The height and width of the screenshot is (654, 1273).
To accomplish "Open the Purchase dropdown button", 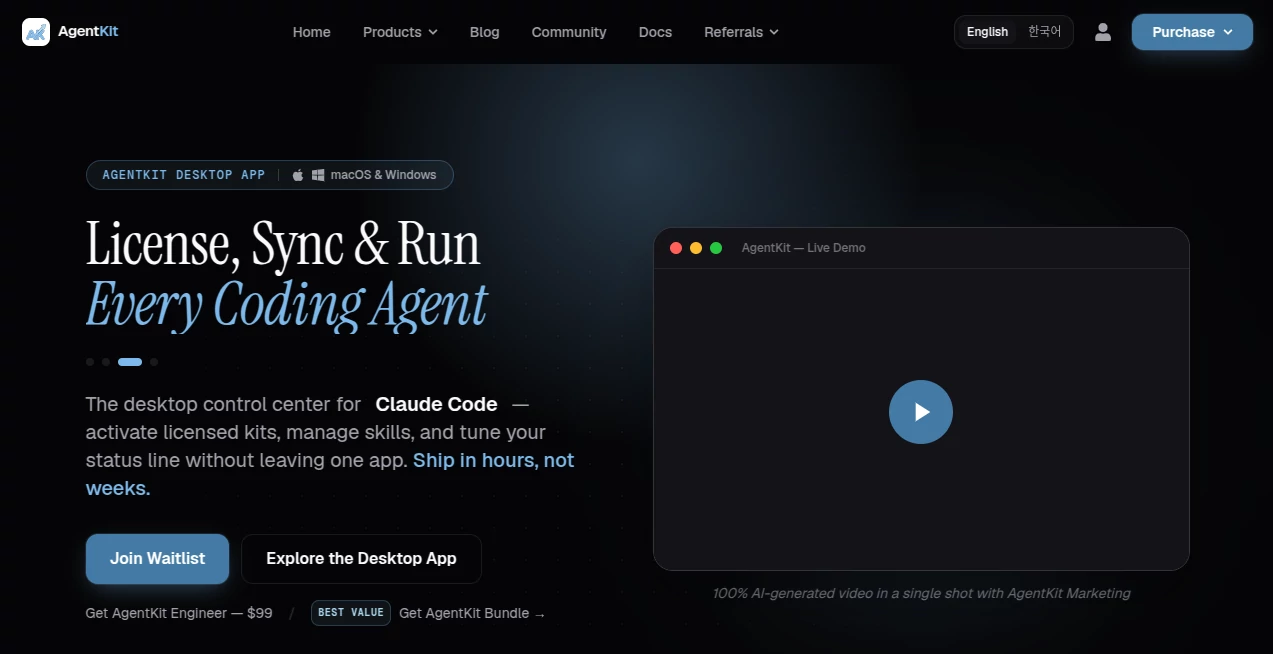I will pyautogui.click(x=1192, y=32).
